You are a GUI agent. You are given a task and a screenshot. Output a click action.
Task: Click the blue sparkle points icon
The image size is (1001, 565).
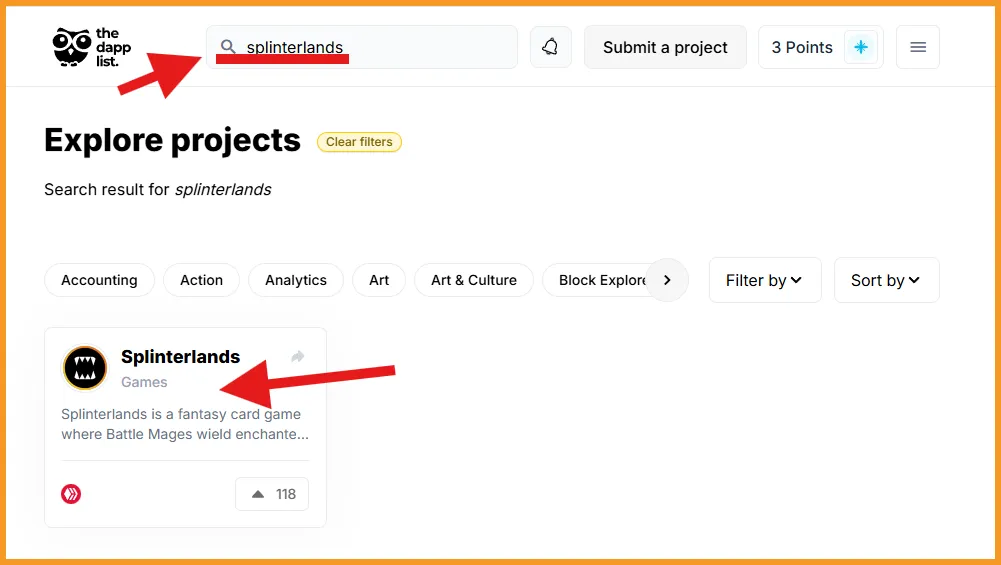[861, 47]
